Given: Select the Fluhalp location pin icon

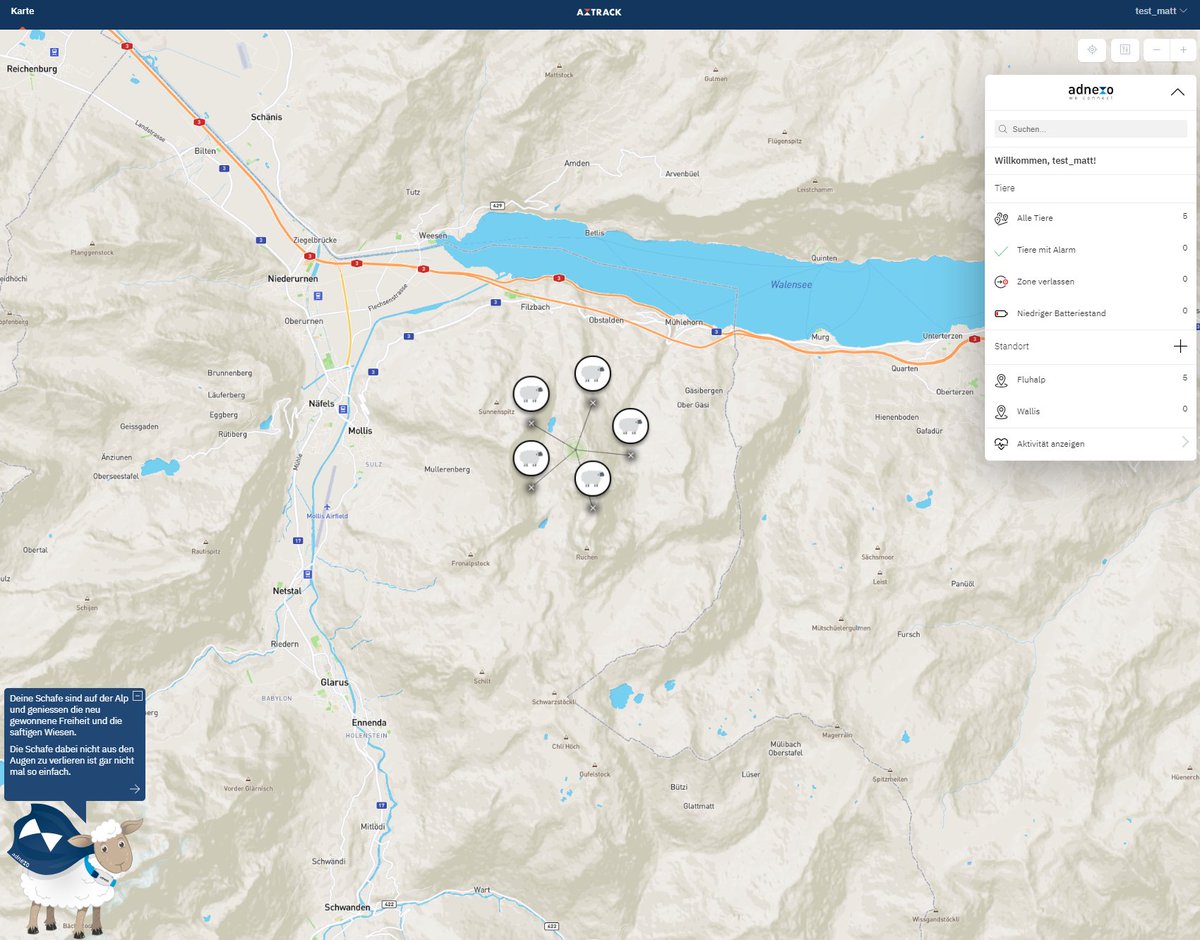Looking at the screenshot, I should [x=1001, y=379].
